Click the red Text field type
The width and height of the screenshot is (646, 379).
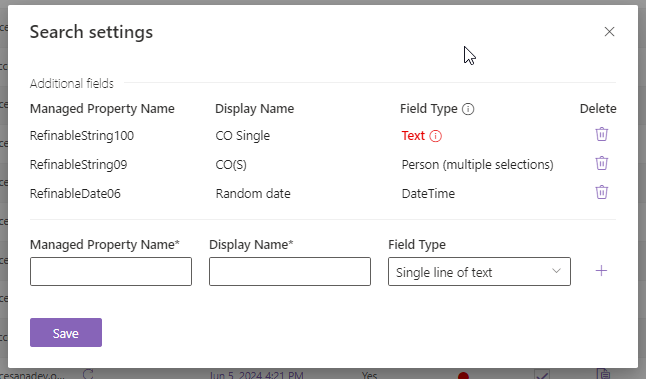click(x=413, y=136)
